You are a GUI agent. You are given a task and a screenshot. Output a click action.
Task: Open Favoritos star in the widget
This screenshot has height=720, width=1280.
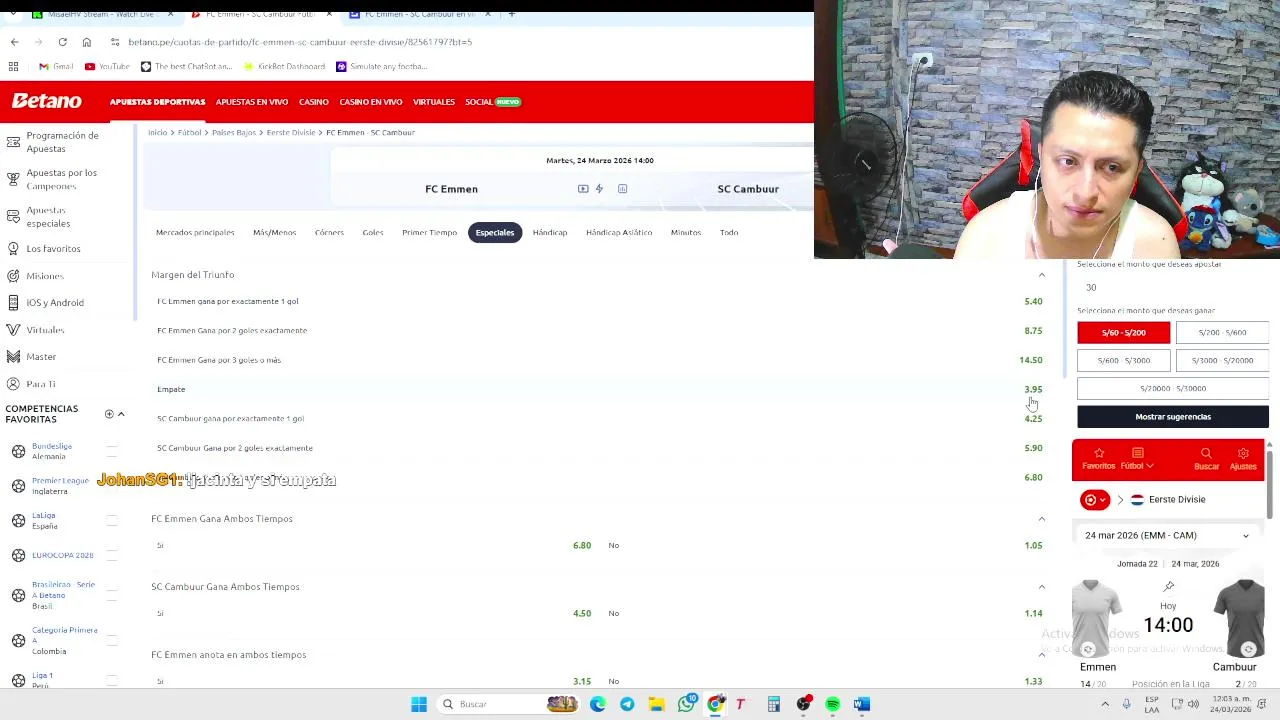1098,459
